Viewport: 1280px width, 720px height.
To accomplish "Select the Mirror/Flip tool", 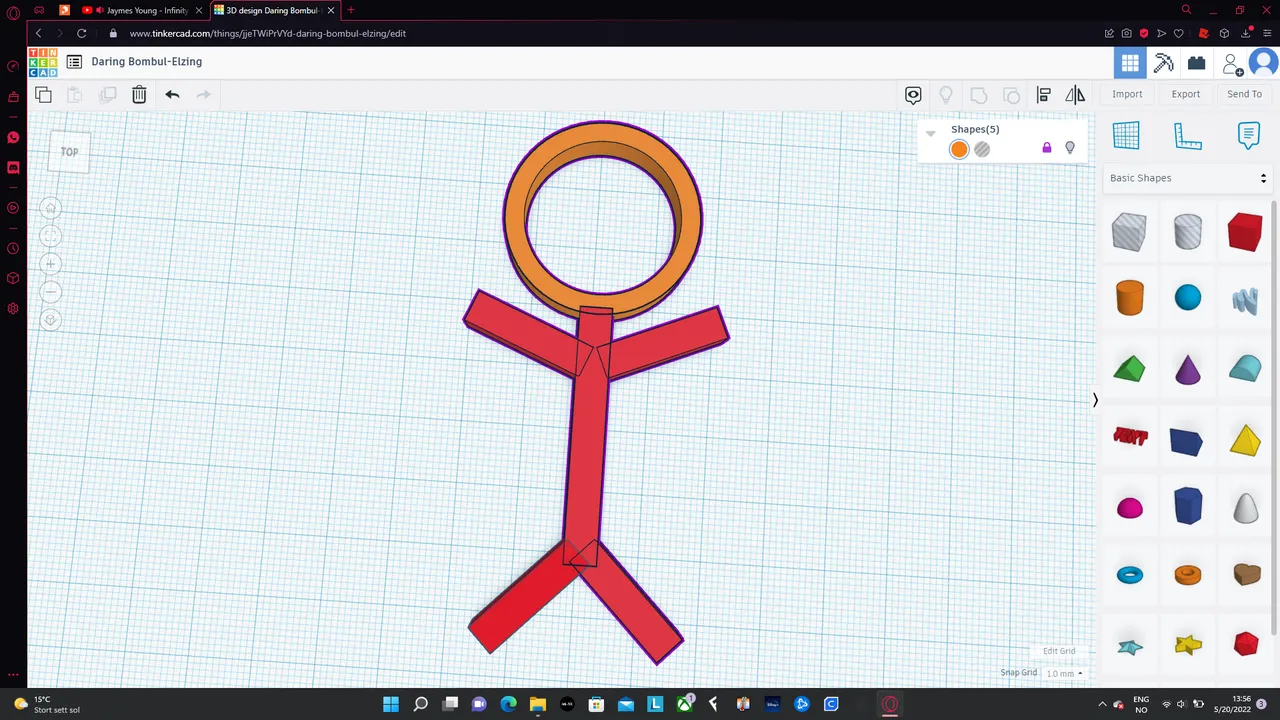I will click(x=1075, y=94).
